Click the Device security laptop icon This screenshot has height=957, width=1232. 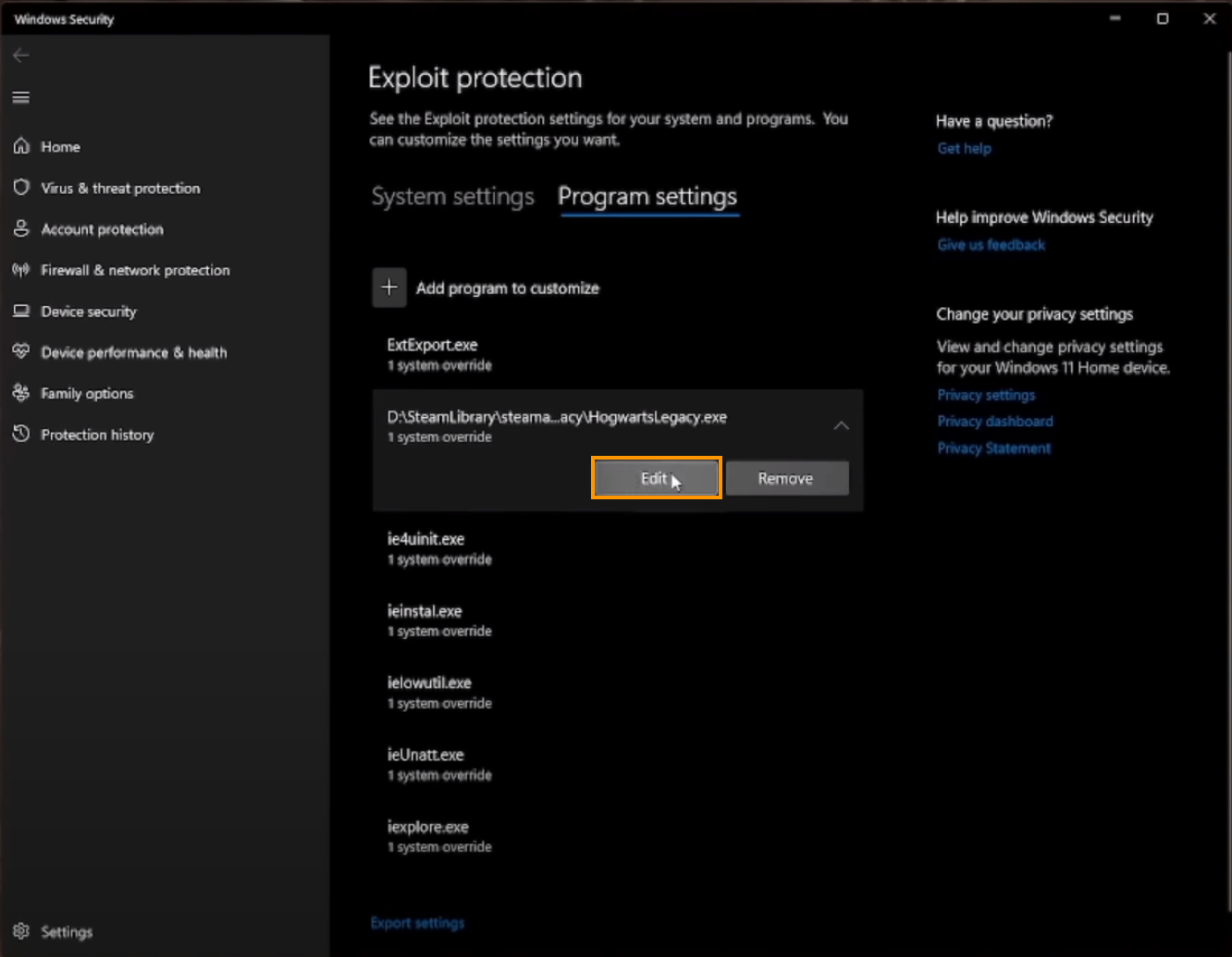click(x=21, y=311)
